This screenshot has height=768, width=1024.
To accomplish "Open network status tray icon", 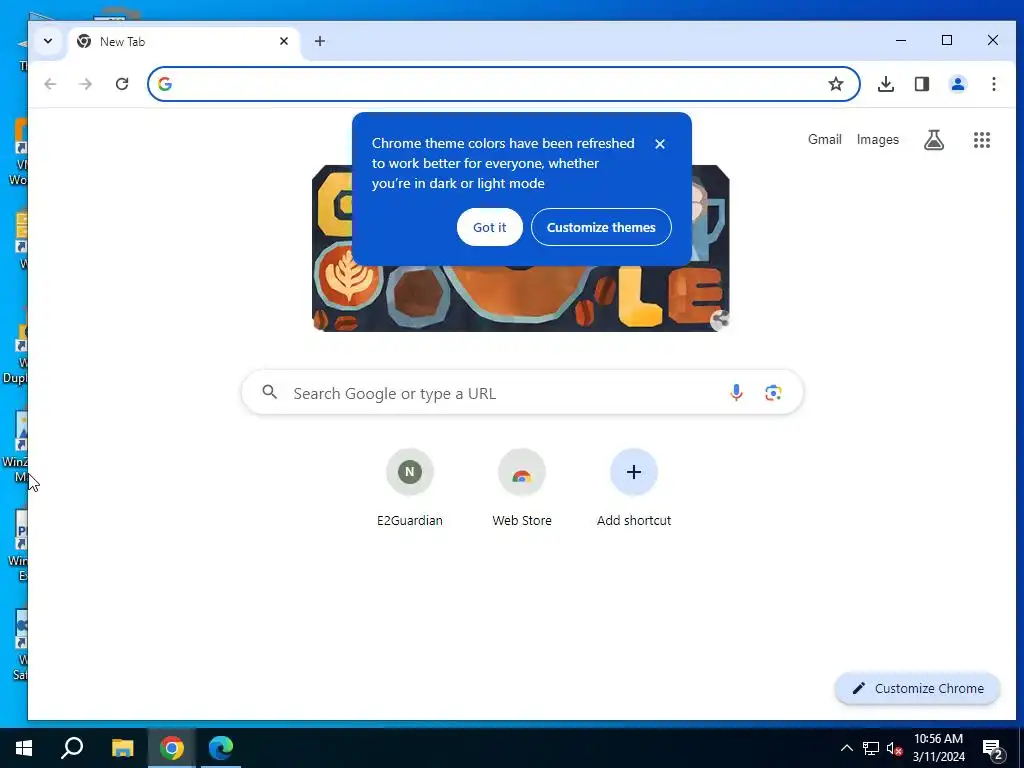I will [x=871, y=748].
